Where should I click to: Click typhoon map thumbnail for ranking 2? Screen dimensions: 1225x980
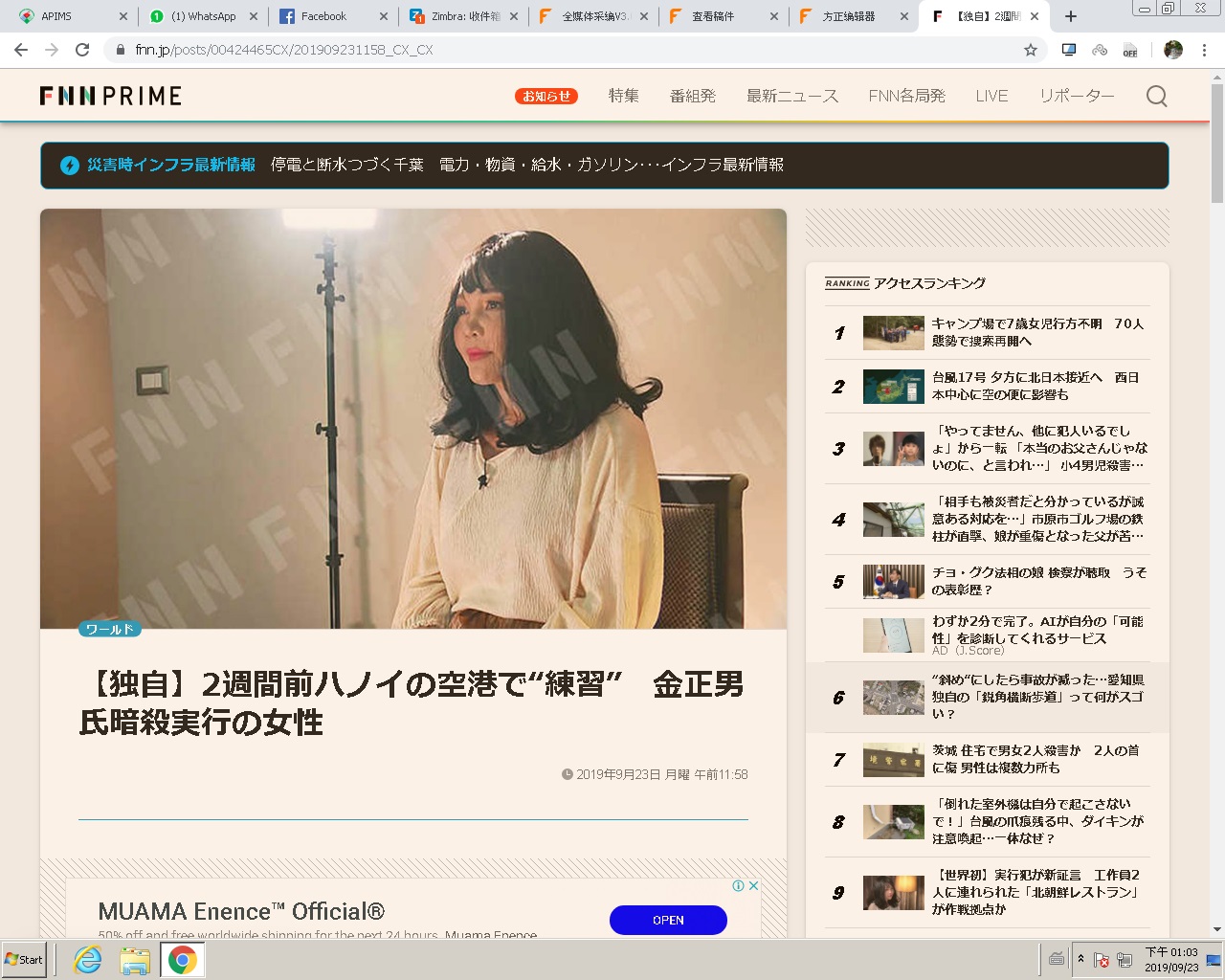pyautogui.click(x=893, y=387)
